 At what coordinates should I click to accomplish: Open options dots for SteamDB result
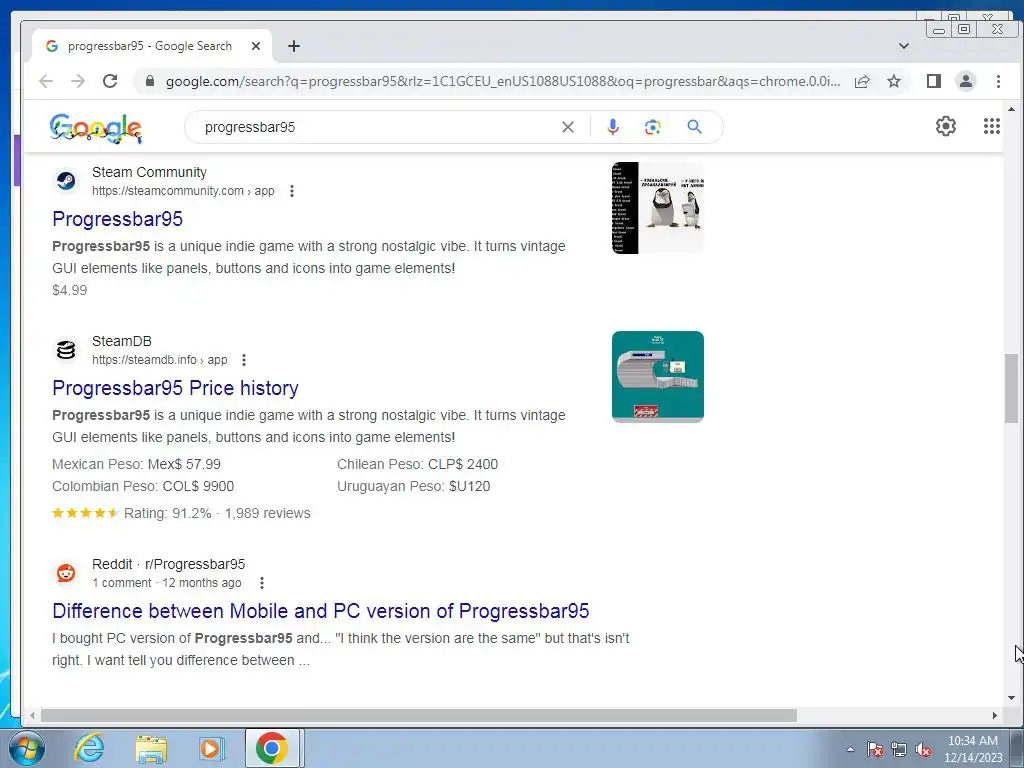coord(244,360)
